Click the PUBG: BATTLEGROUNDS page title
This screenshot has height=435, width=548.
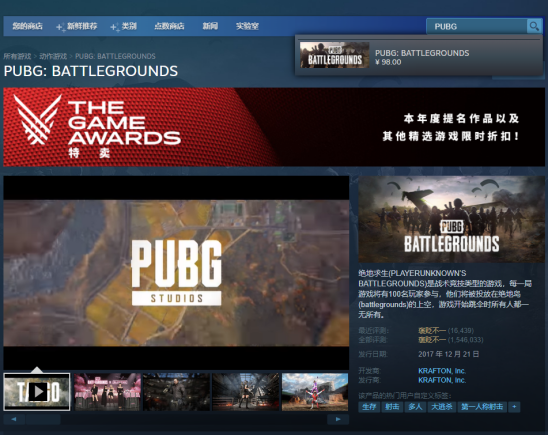coord(91,71)
